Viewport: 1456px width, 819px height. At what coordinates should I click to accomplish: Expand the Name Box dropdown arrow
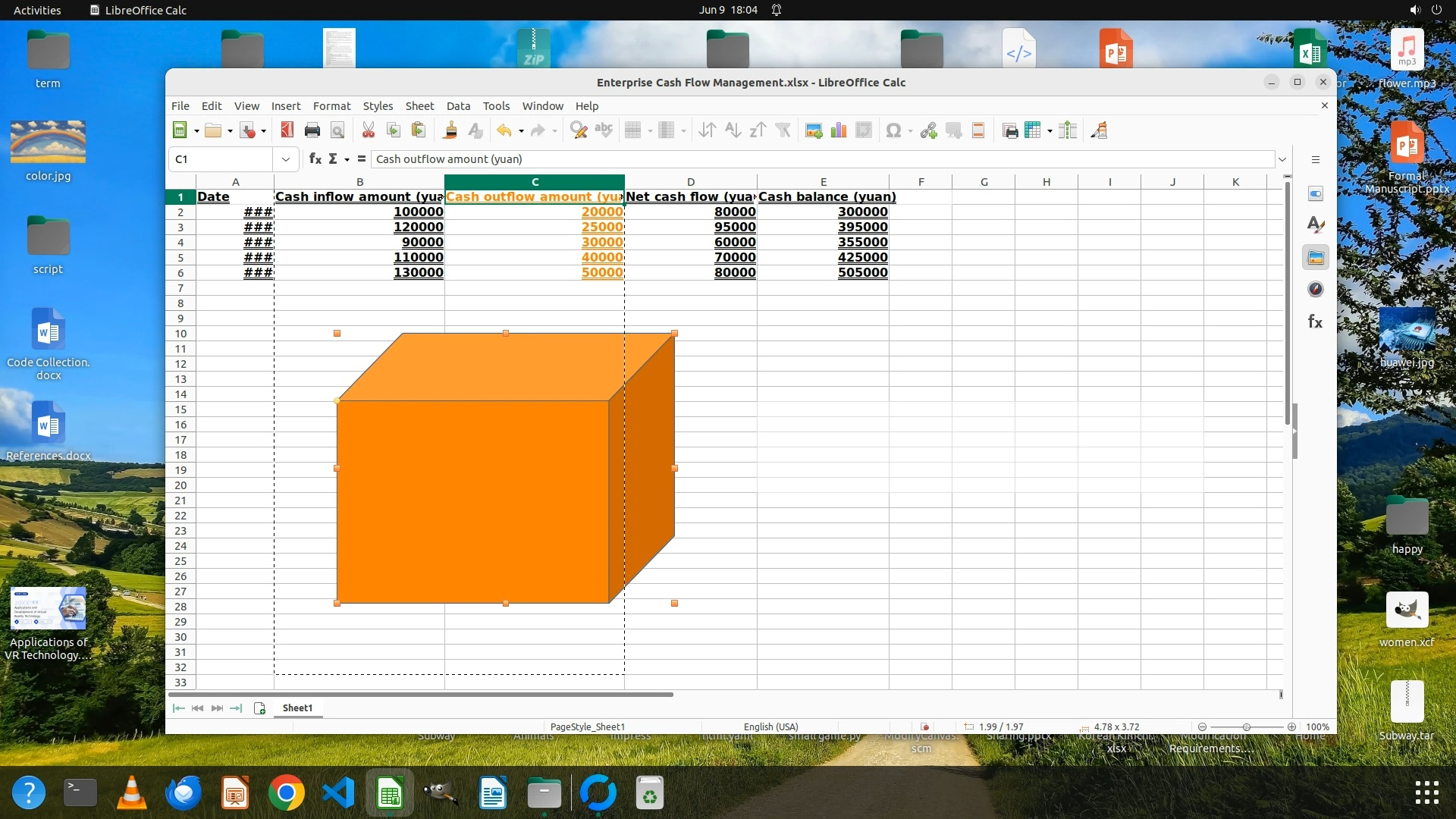285,159
